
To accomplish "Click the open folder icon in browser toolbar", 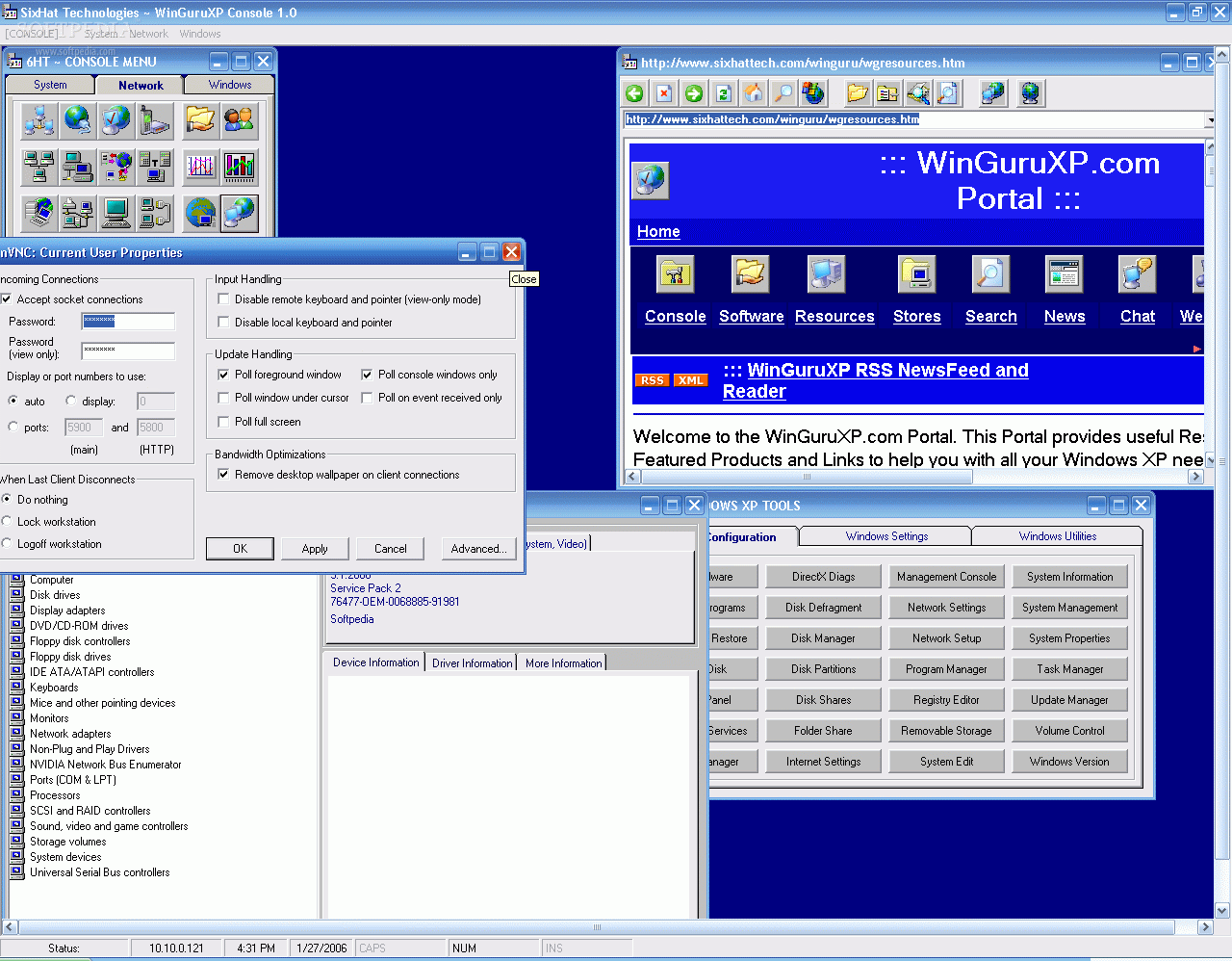I will point(858,93).
